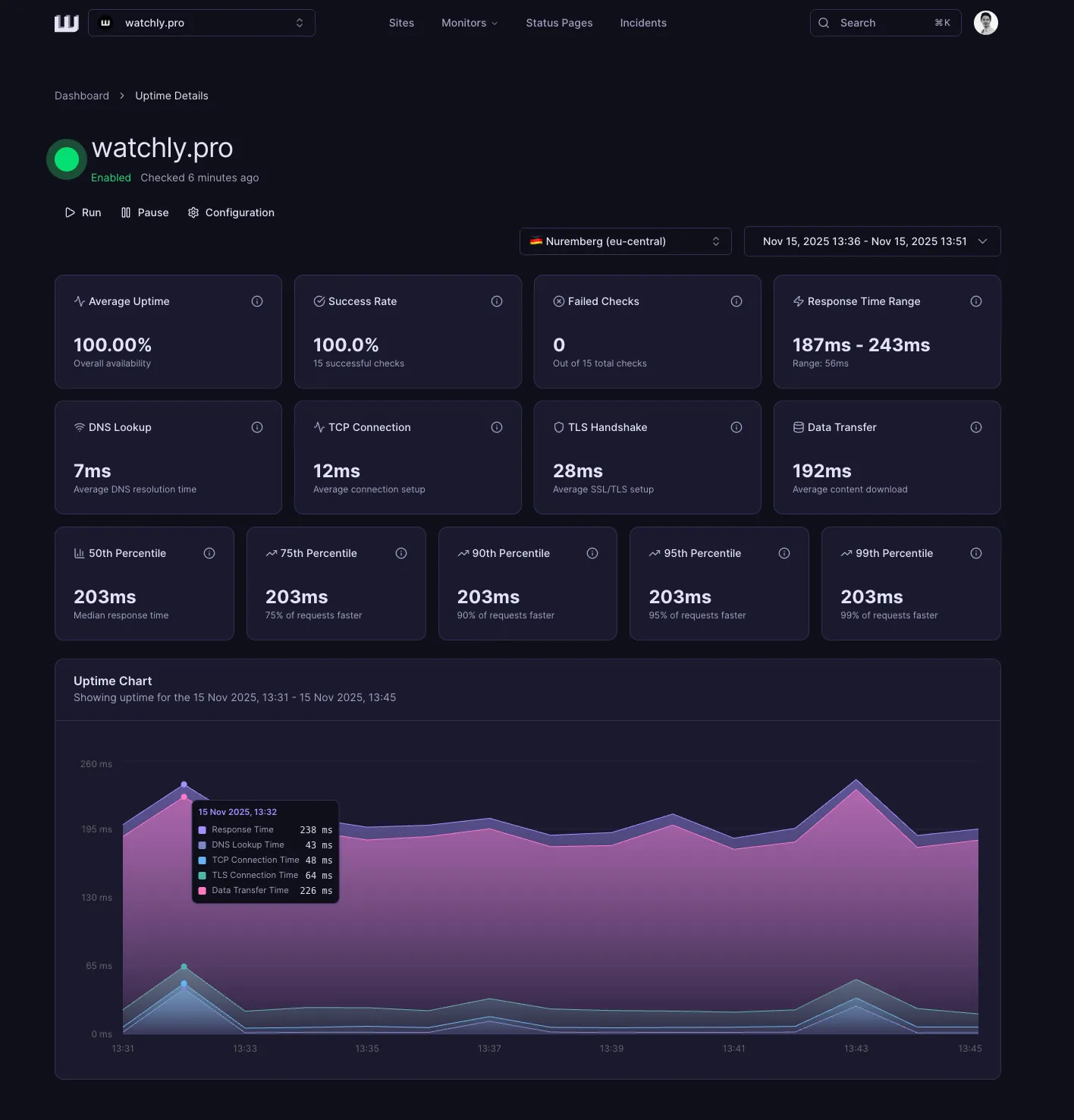Click info icon on TLS Handshake card

click(736, 427)
